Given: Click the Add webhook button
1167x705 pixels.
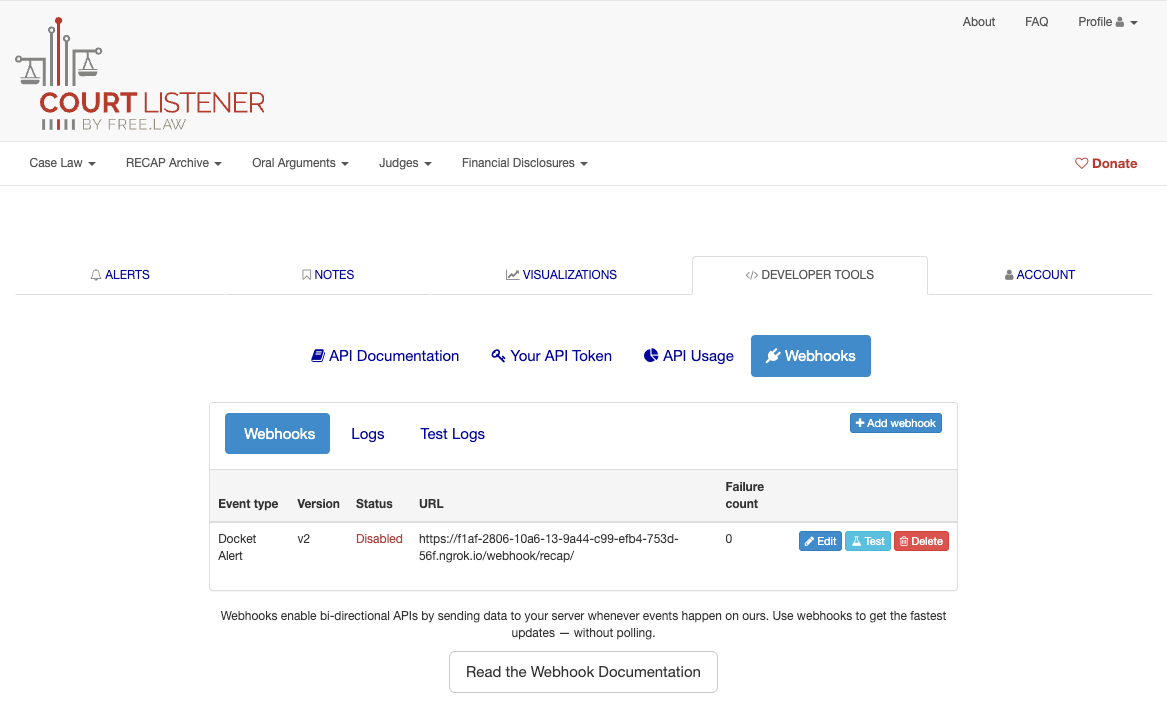Looking at the screenshot, I should coord(895,422).
